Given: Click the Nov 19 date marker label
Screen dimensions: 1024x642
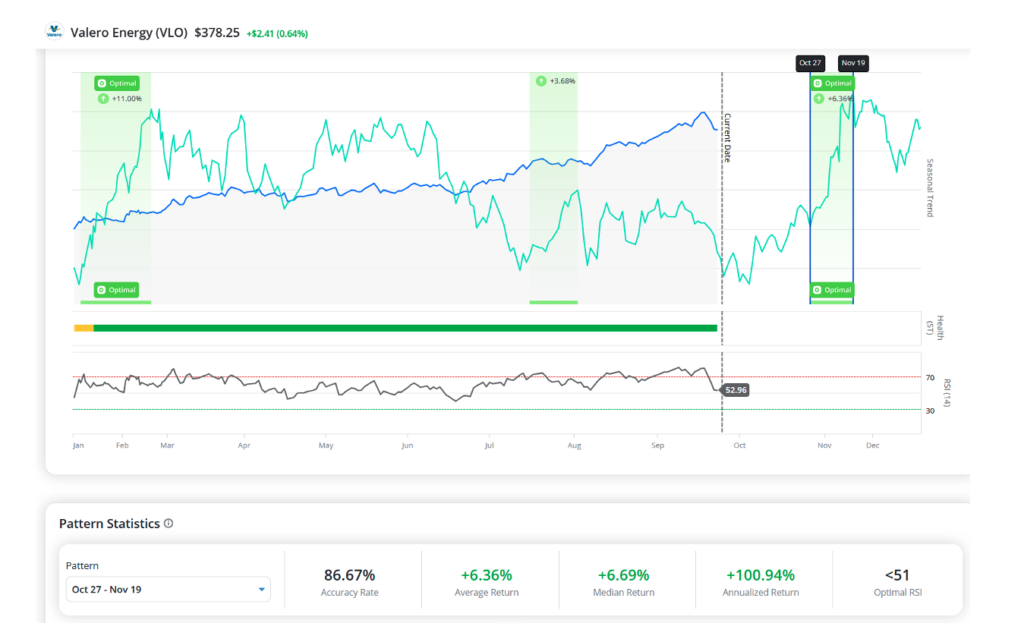Looking at the screenshot, I should pos(853,63).
